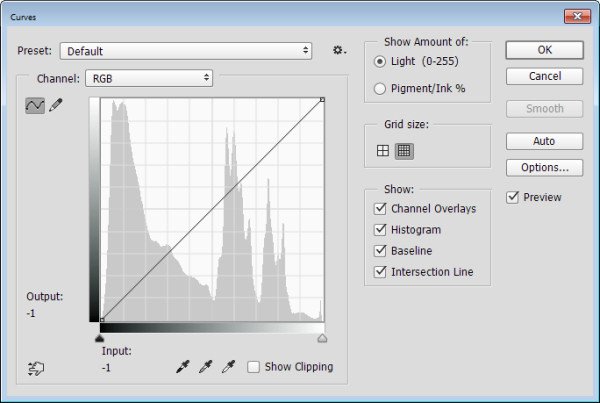The height and width of the screenshot is (403, 600).
Task: Click the Input value field
Action: click(x=106, y=368)
